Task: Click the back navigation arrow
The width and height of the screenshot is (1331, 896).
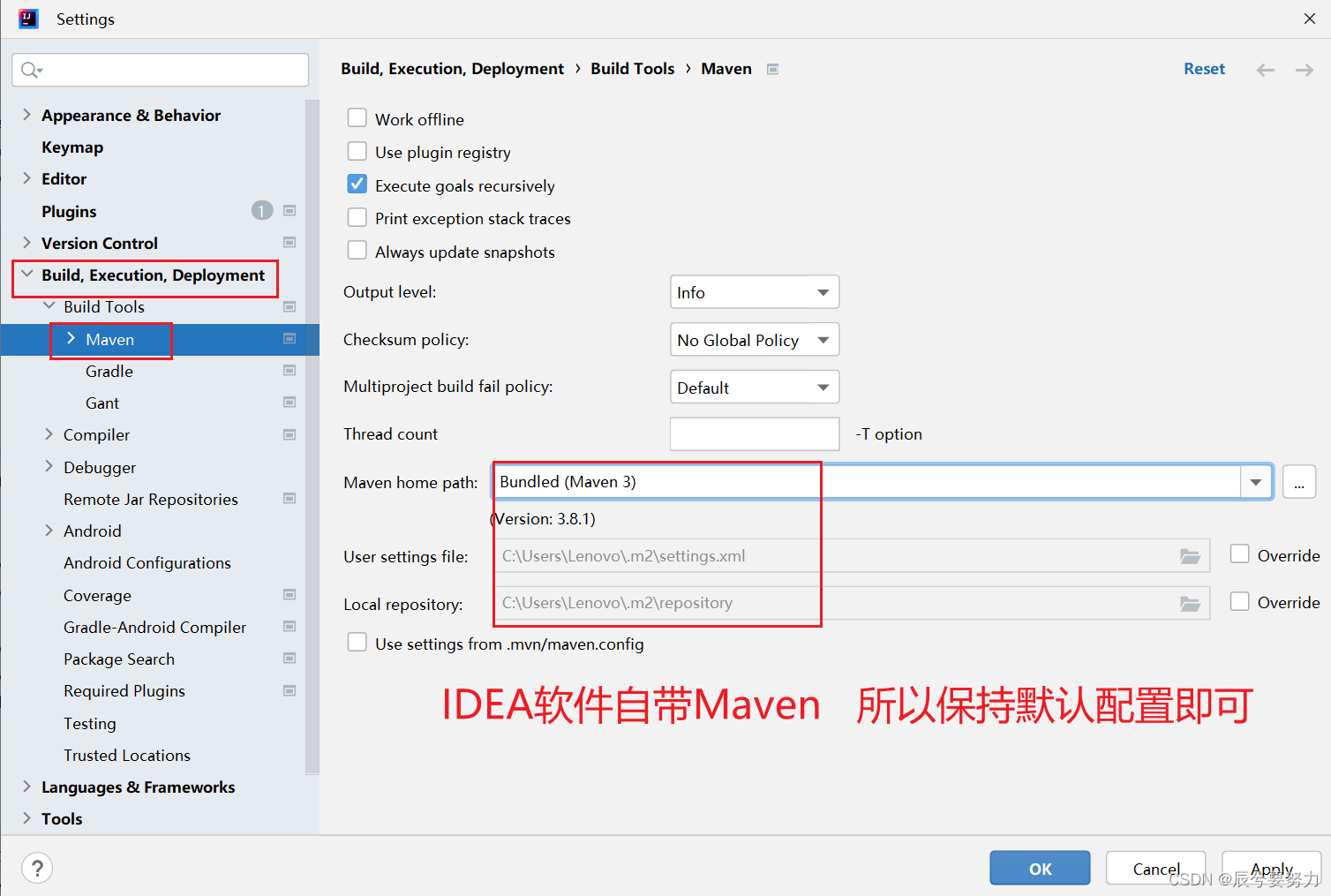Action: tap(1265, 70)
